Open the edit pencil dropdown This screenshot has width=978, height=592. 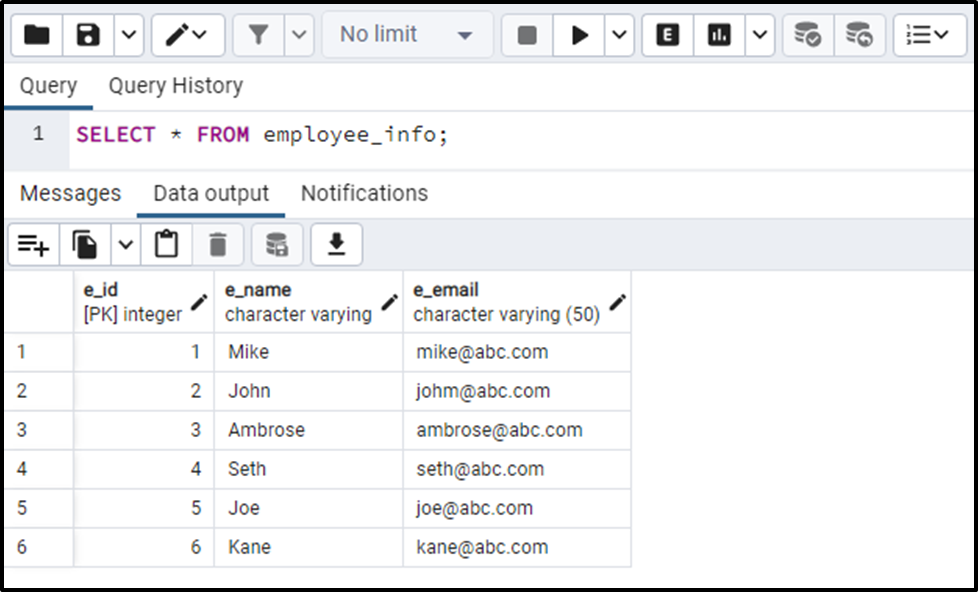point(188,35)
